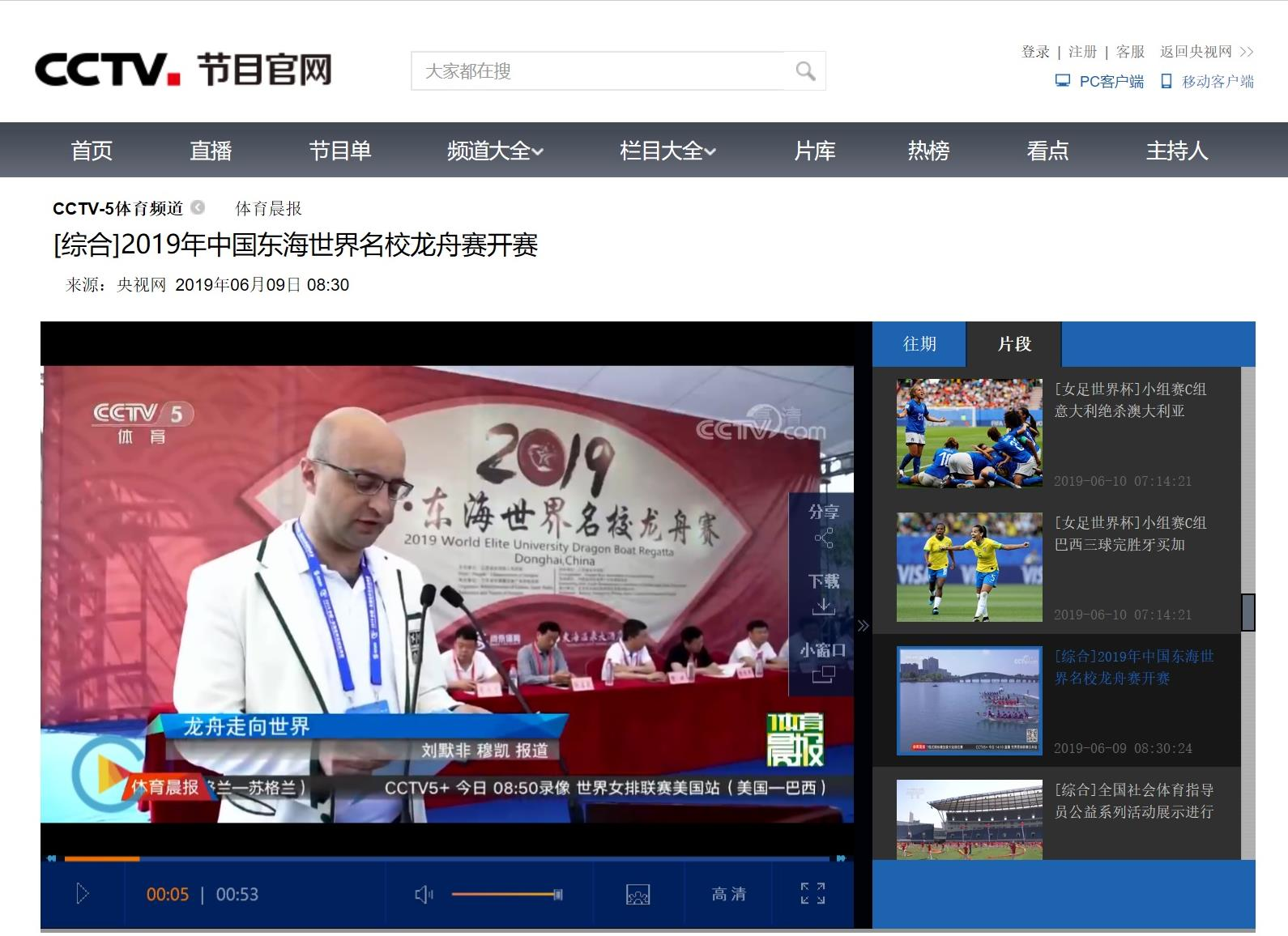The width and height of the screenshot is (1288, 936).
Task: Open the small window (小窗口) mode
Action: click(x=823, y=674)
